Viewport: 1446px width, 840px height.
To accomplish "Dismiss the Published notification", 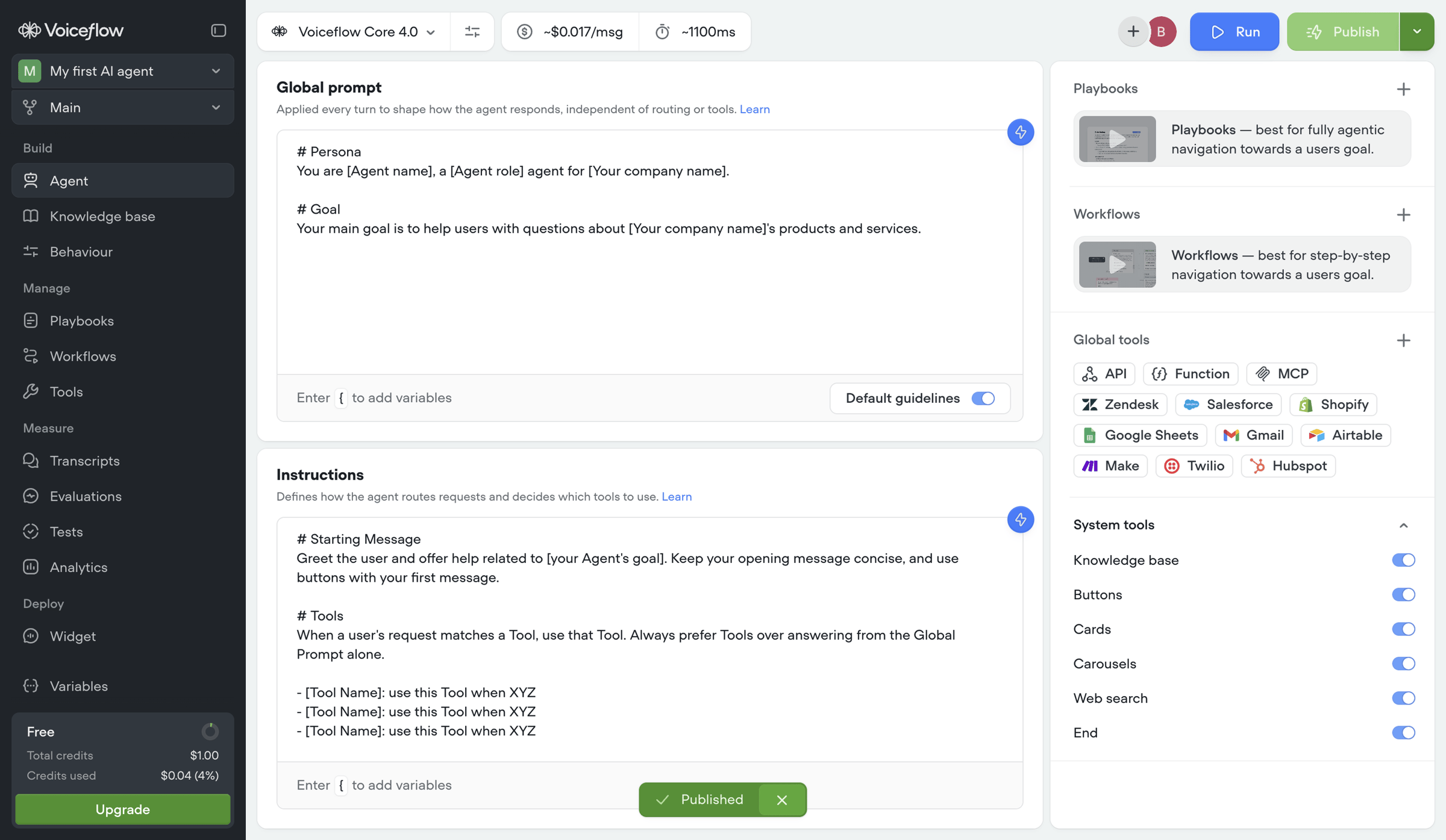I will click(782, 800).
